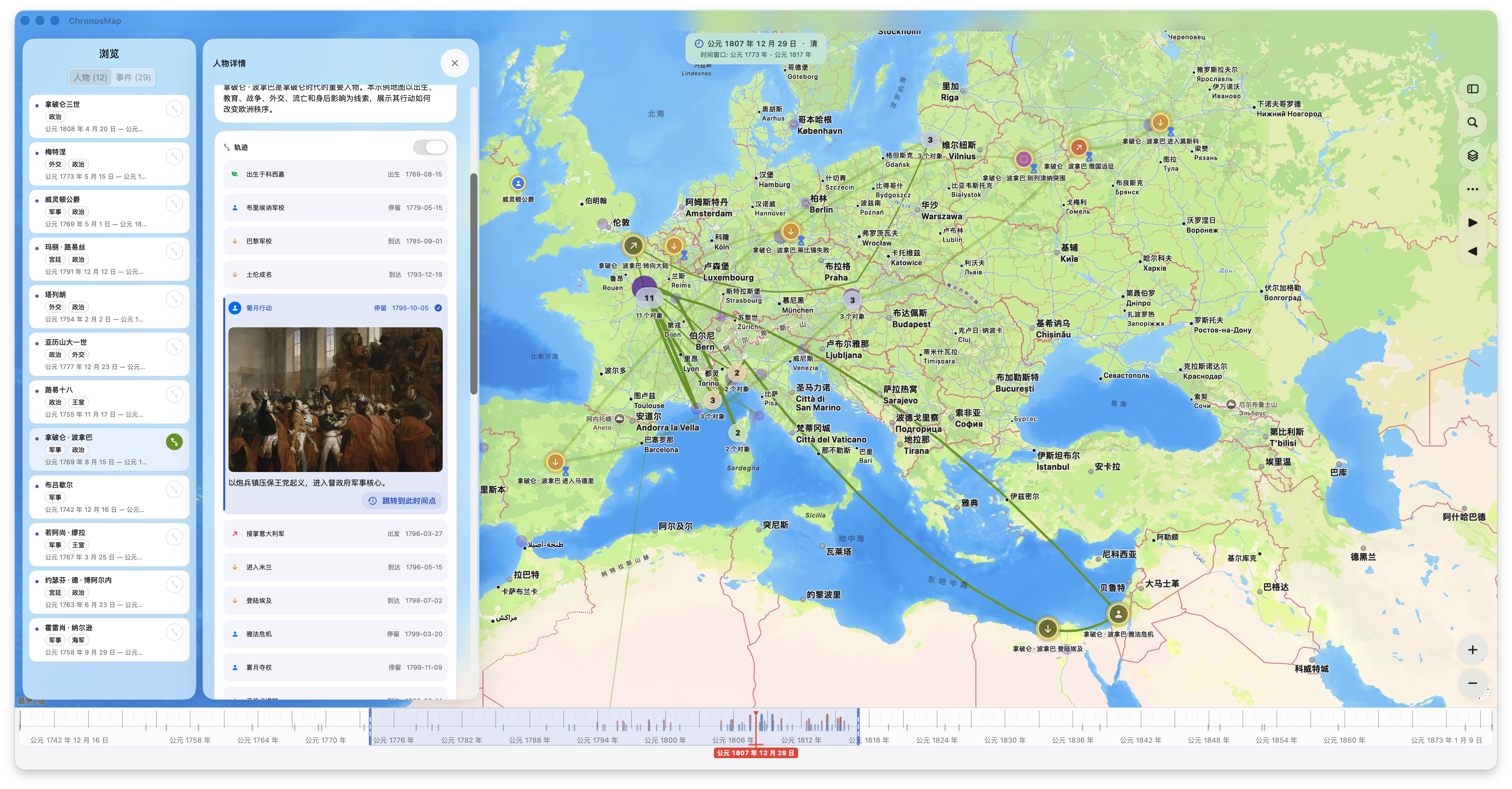Open the map search icon
Viewport: 1512px width, 789px height.
click(1472, 122)
